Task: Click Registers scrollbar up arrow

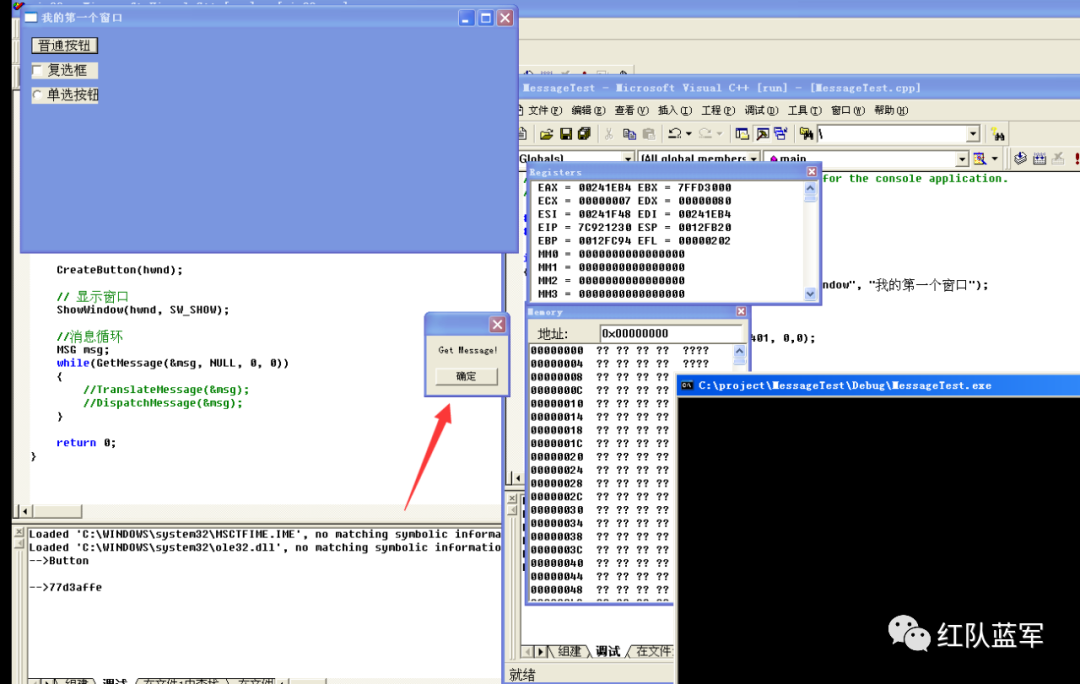Action: click(x=810, y=187)
